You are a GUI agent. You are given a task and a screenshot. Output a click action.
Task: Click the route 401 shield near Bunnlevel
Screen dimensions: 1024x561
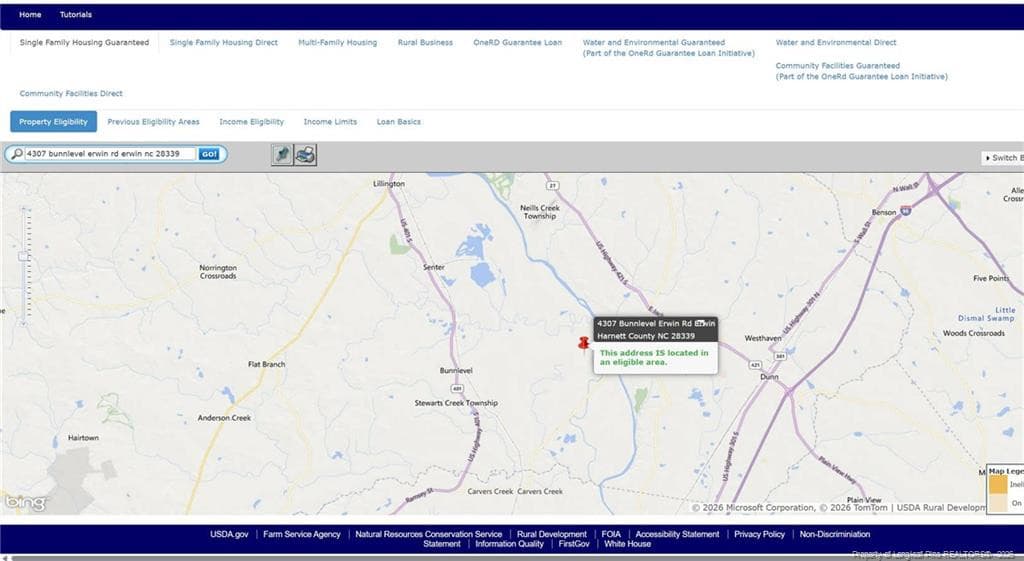pyautogui.click(x=457, y=389)
